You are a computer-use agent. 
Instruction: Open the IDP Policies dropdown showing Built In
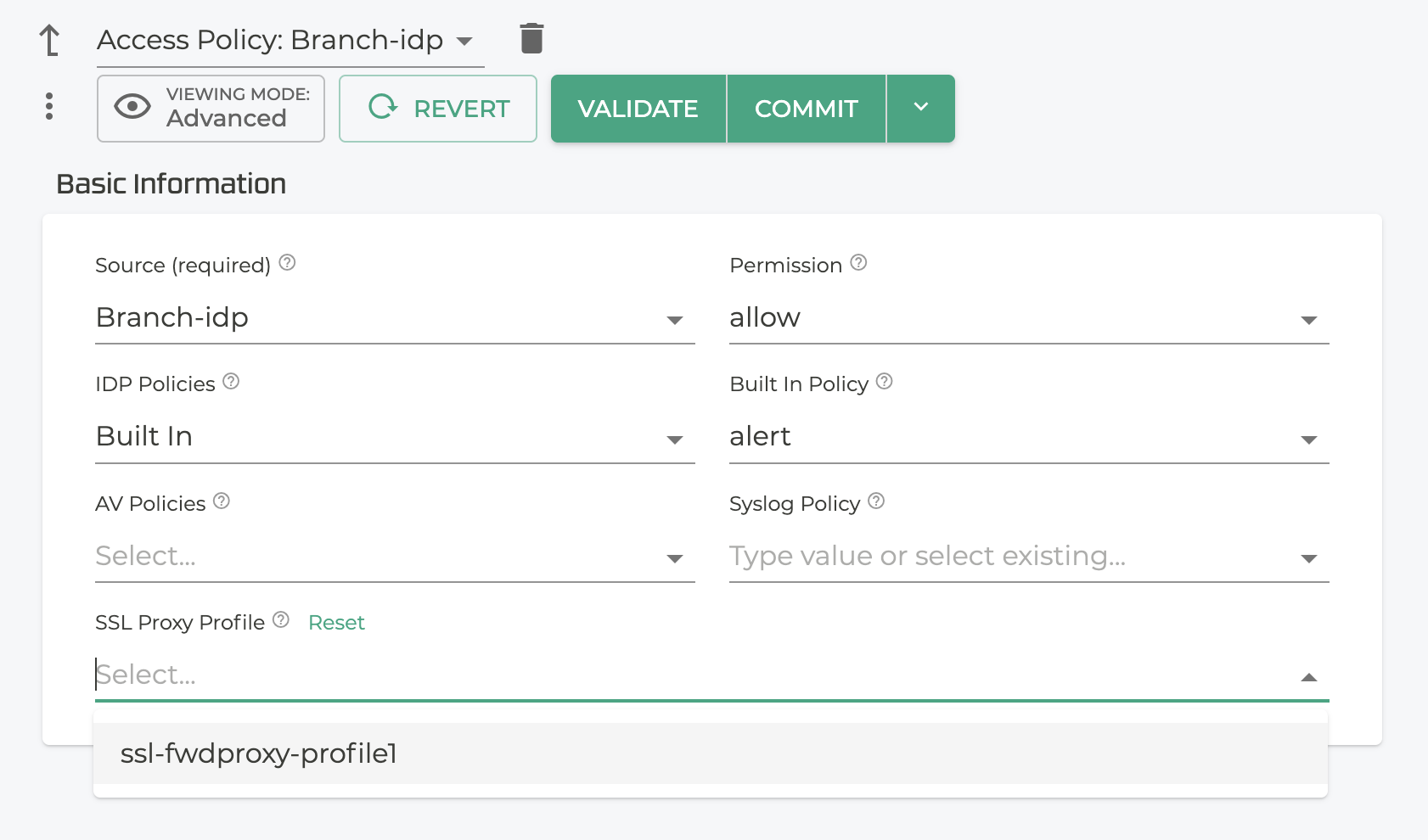pos(395,437)
